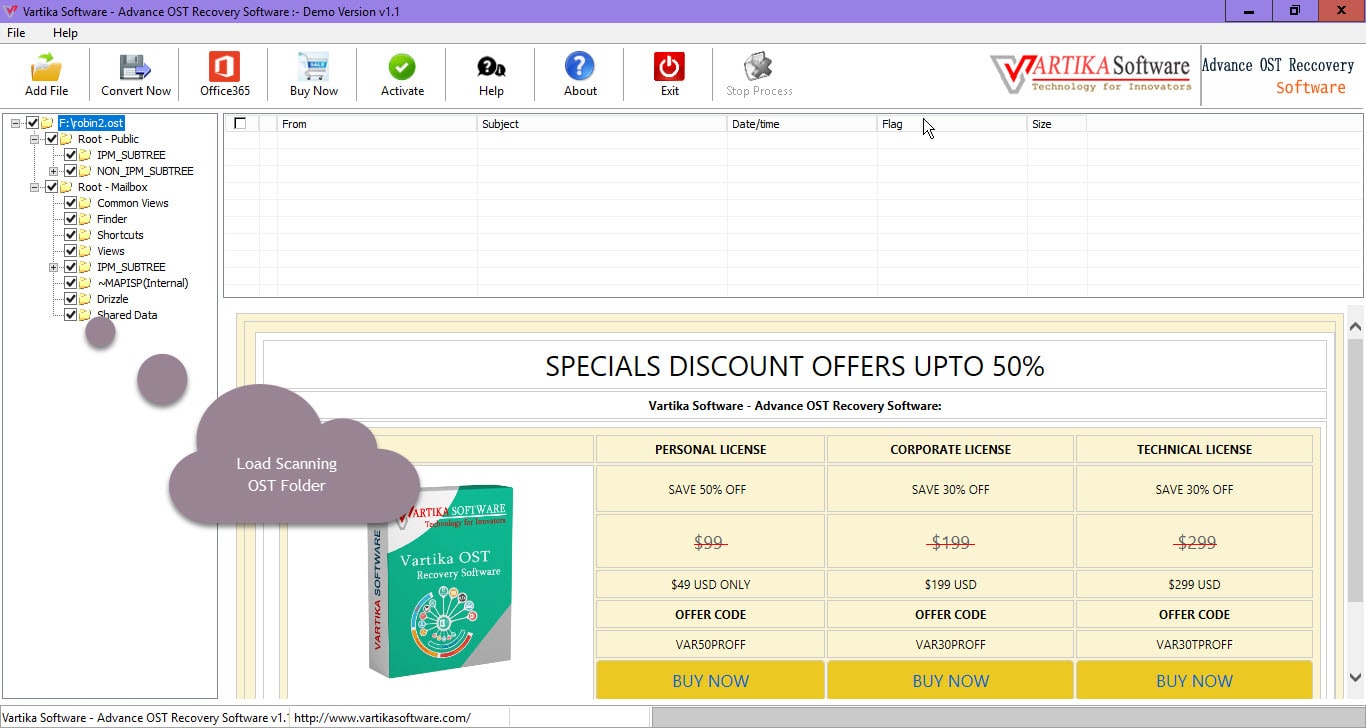
Task: Select the ~MAPISP(Internal) folder
Action: coord(142,283)
